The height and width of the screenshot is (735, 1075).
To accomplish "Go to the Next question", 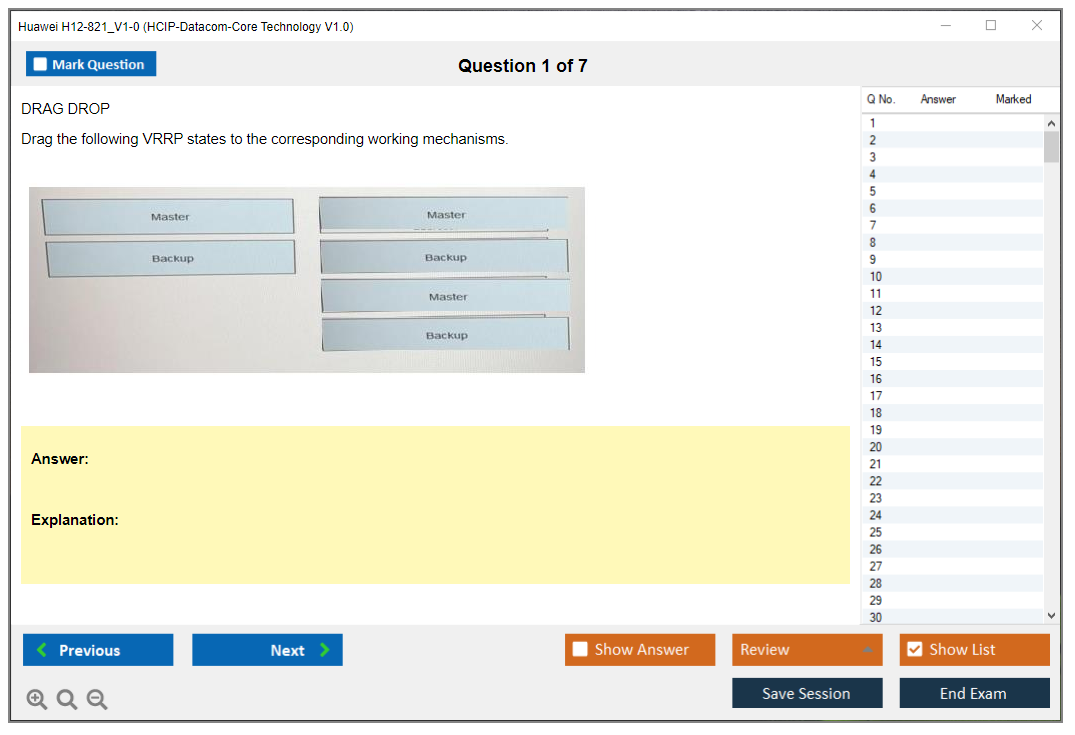I will coord(267,650).
